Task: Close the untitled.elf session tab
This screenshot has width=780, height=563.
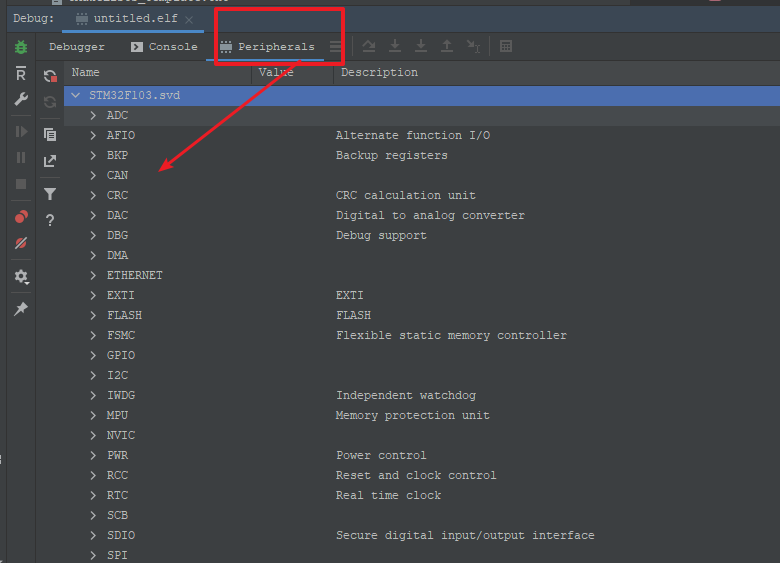Action: pyautogui.click(x=189, y=20)
